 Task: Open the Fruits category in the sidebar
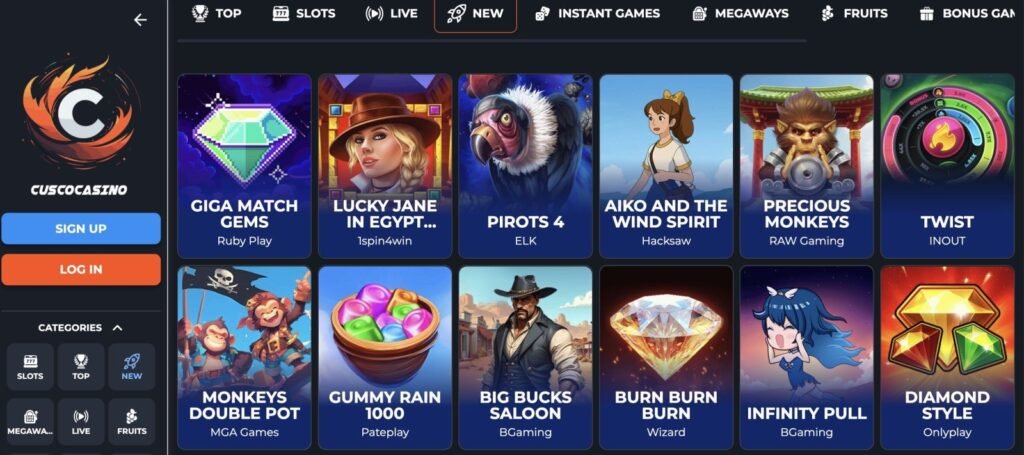132,422
